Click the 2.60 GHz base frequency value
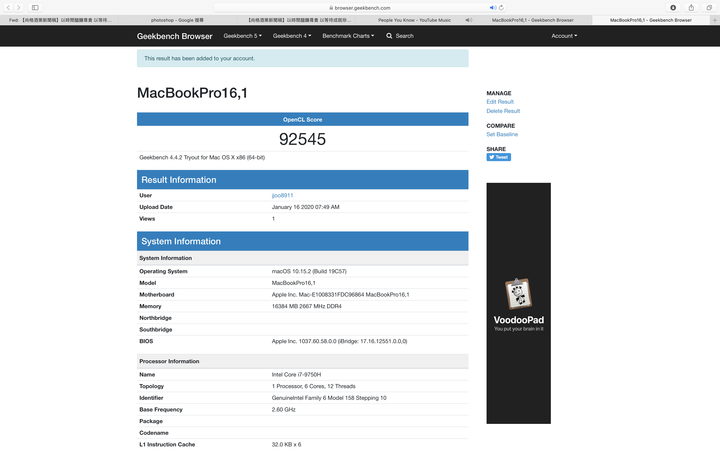This screenshot has height=450, width=720. pyautogui.click(x=283, y=410)
